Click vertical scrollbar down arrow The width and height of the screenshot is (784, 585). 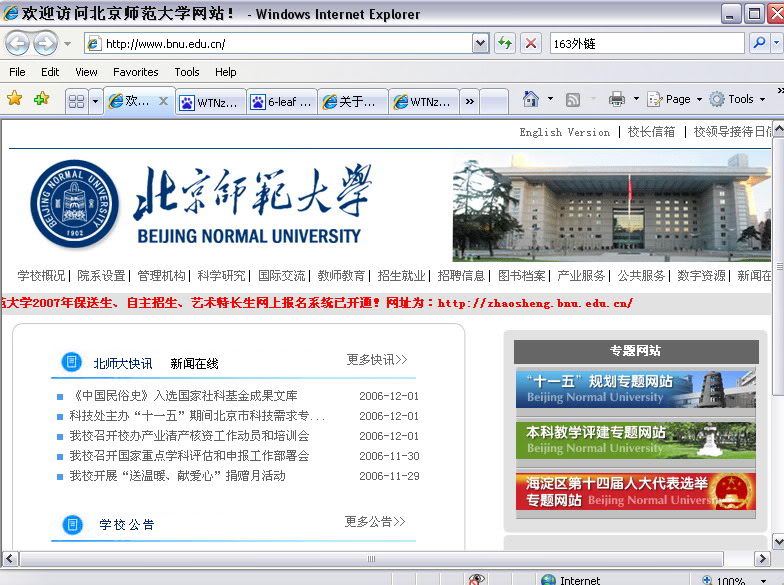[778, 542]
